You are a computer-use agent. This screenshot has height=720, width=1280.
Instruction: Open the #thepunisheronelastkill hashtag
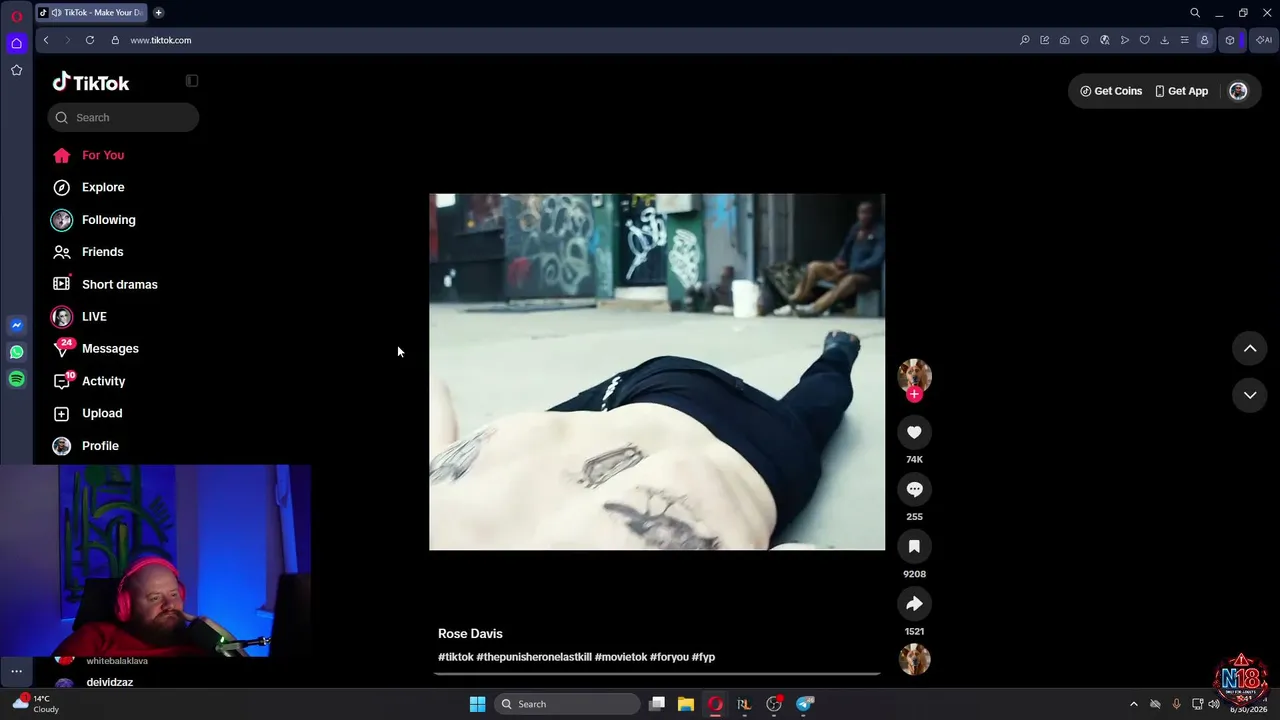click(x=533, y=657)
